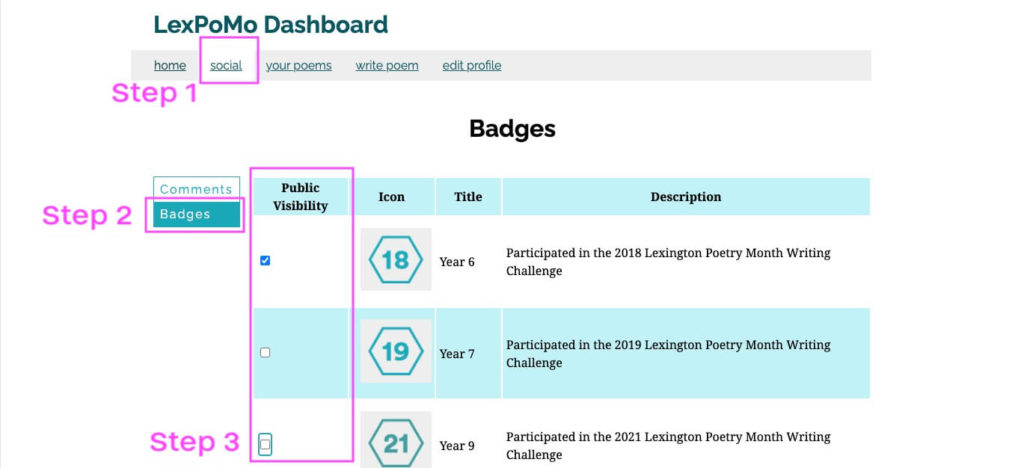Image resolution: width=1024 pixels, height=468 pixels.
Task: Click the LexPoMo Dashboard title
Action: tap(271, 24)
